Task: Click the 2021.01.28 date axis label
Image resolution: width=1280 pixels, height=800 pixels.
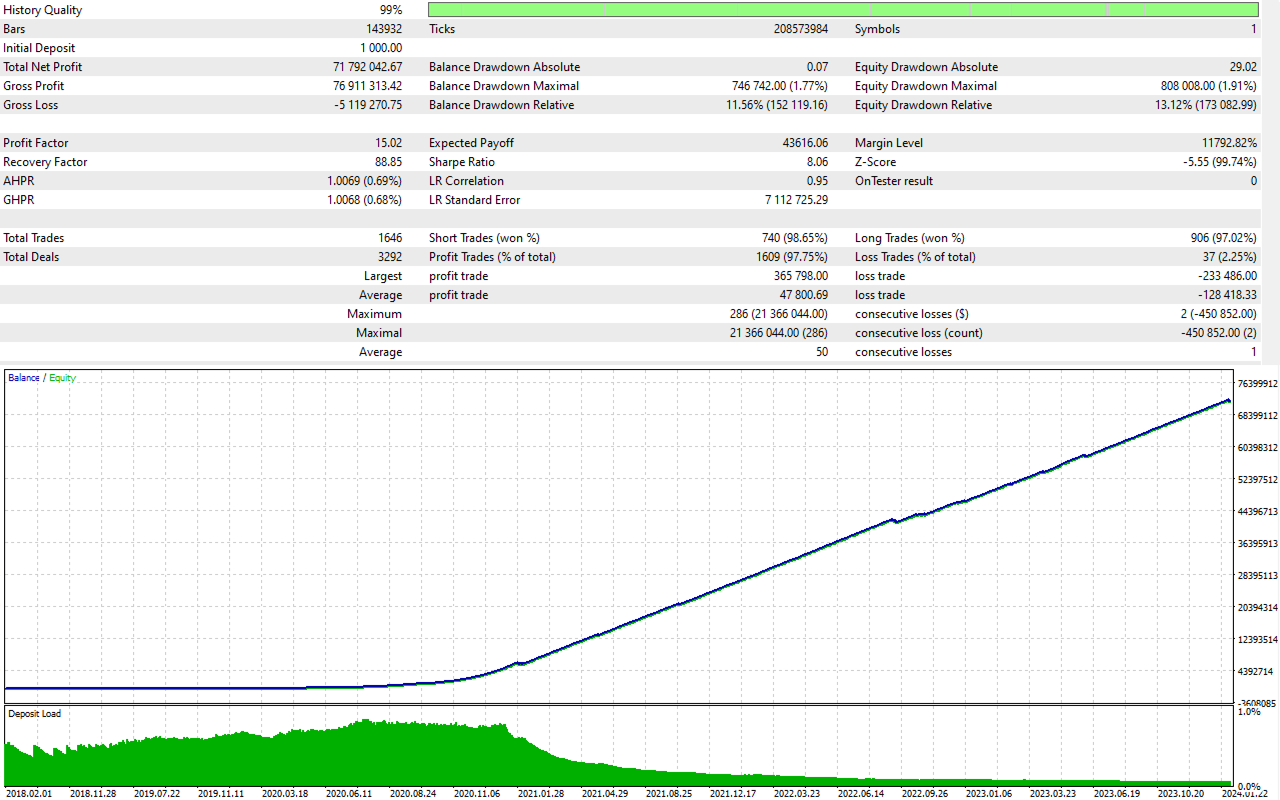Action: 542,793
